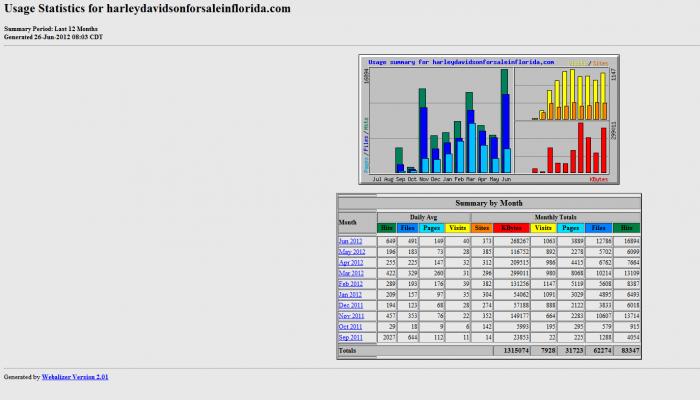Click the 'Daily Avg' group header
The width and height of the screenshot is (700, 400).
tap(423, 217)
